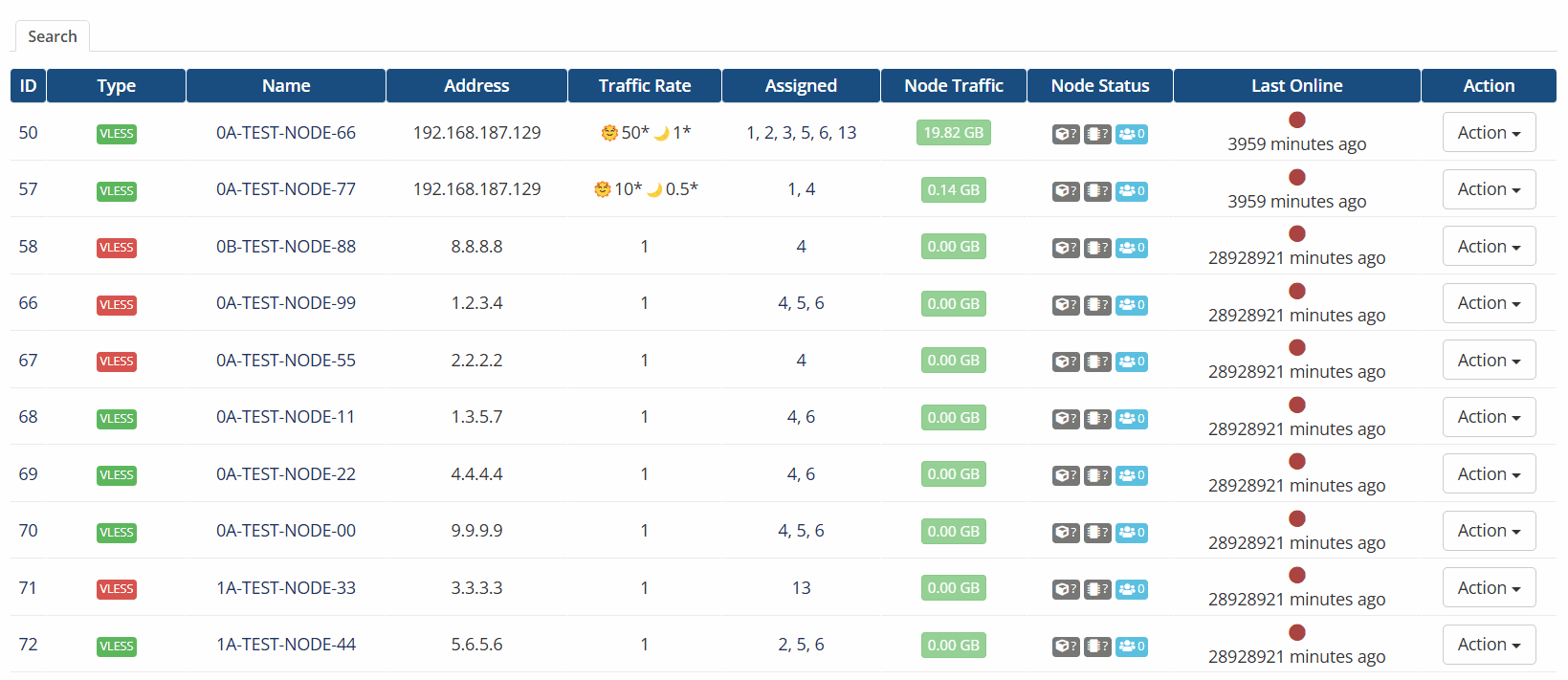Click the 19.82 GB node traffic badge

pyautogui.click(x=953, y=133)
